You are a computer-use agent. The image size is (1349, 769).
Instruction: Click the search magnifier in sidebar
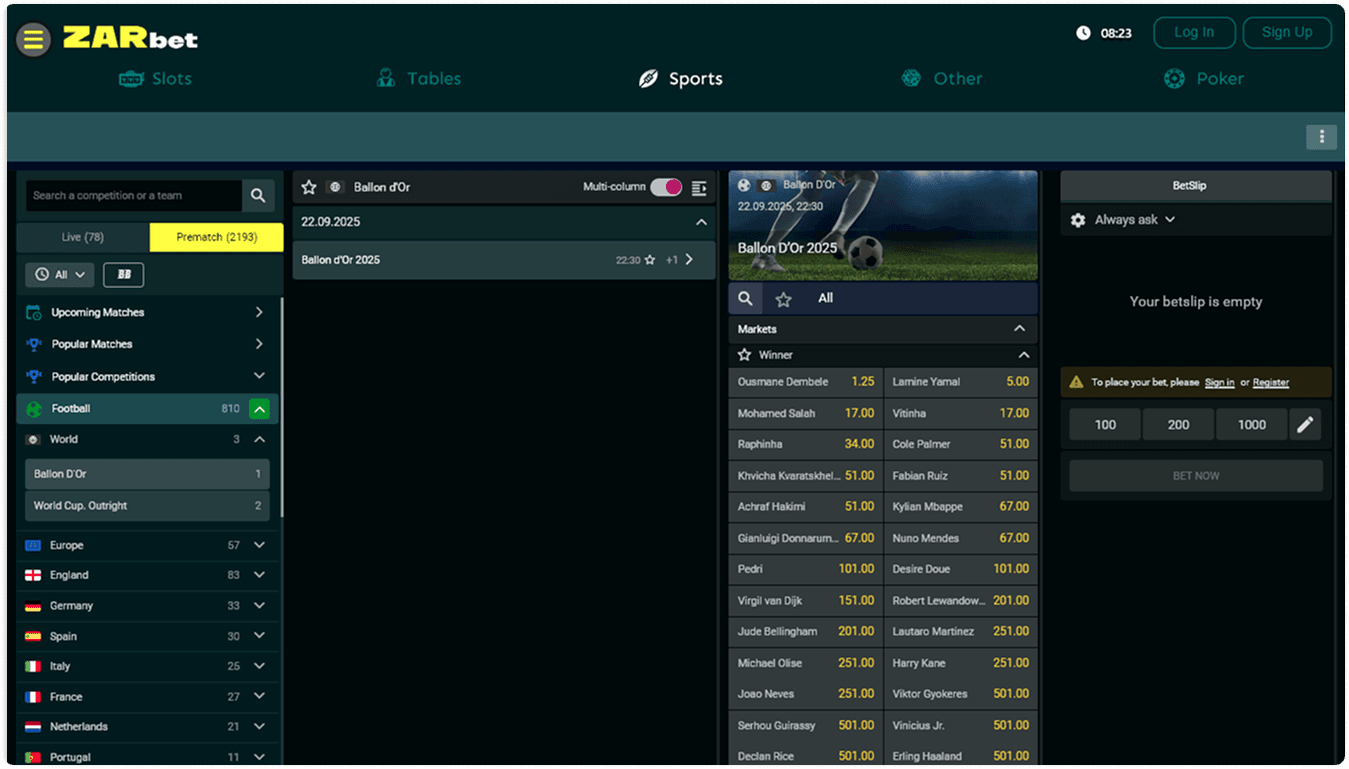(x=258, y=196)
